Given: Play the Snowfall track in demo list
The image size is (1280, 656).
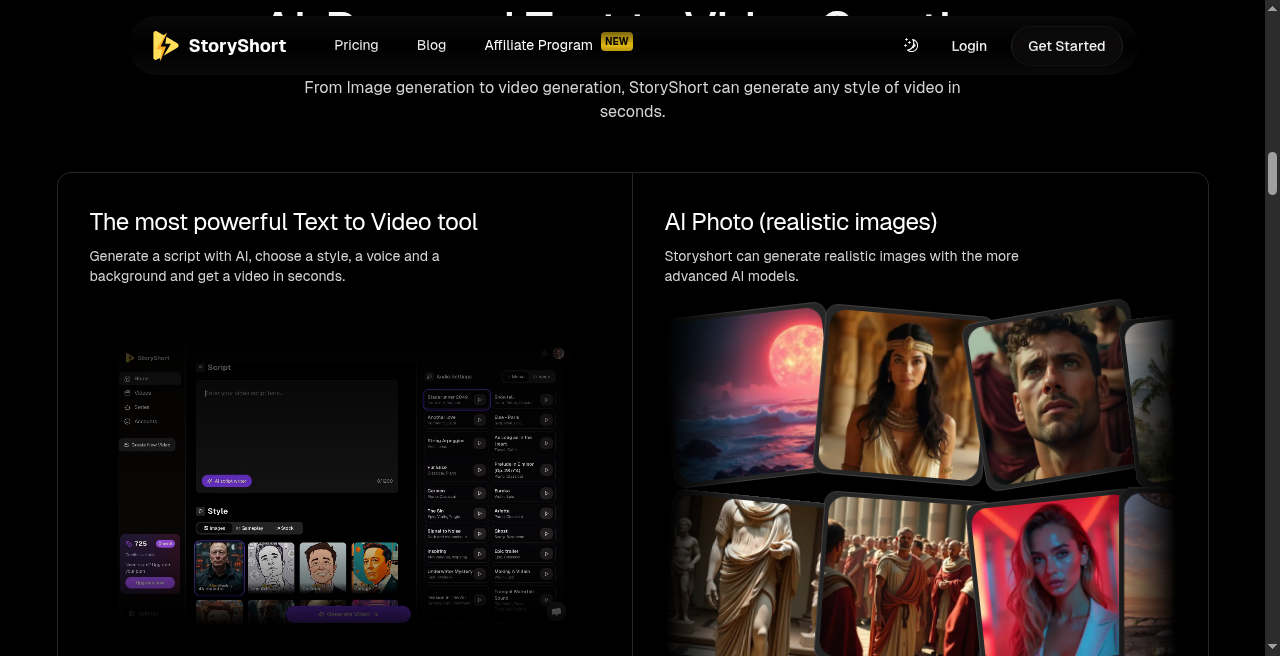Looking at the screenshot, I should (546, 399).
